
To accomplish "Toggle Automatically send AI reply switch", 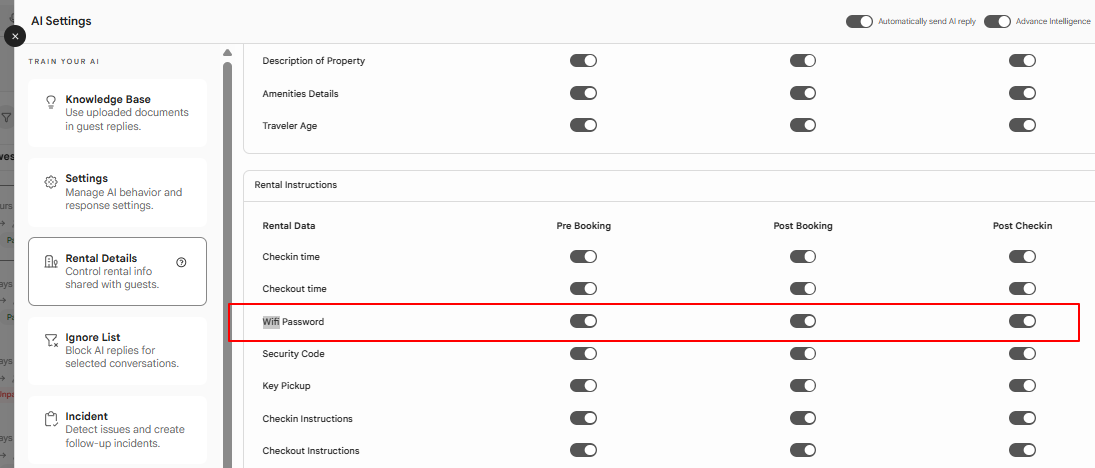I will tap(859, 22).
